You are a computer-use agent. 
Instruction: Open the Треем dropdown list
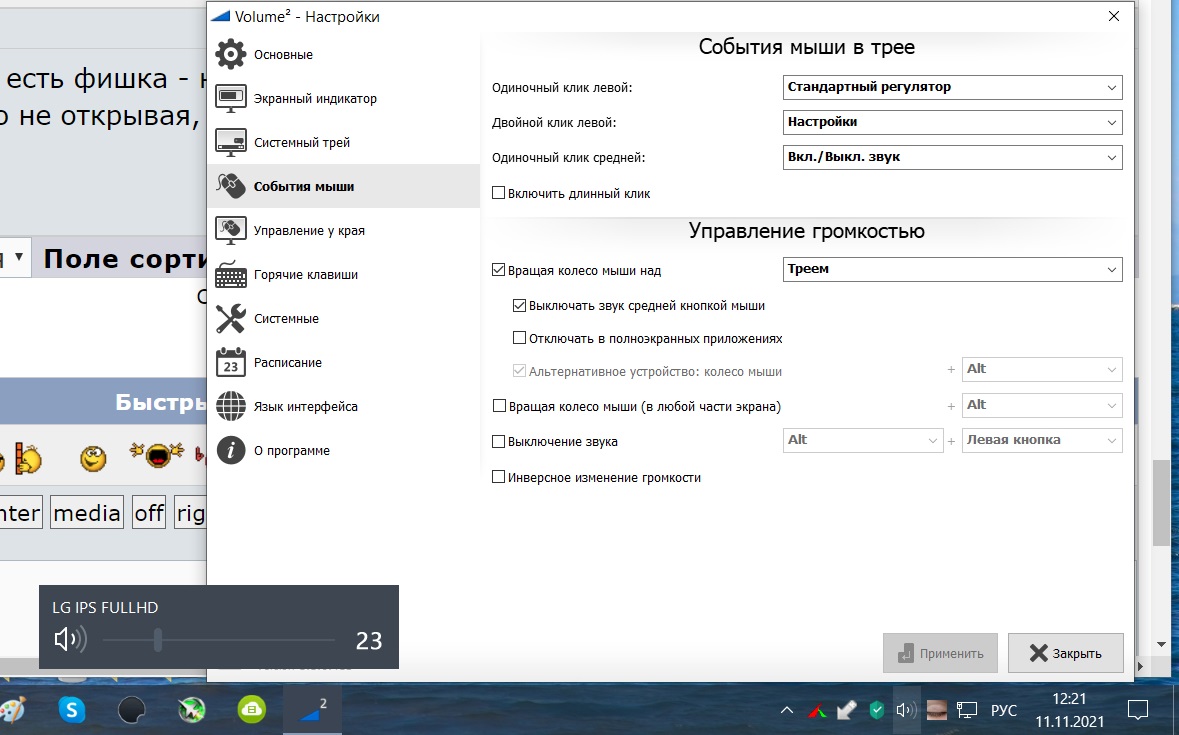tap(952, 269)
